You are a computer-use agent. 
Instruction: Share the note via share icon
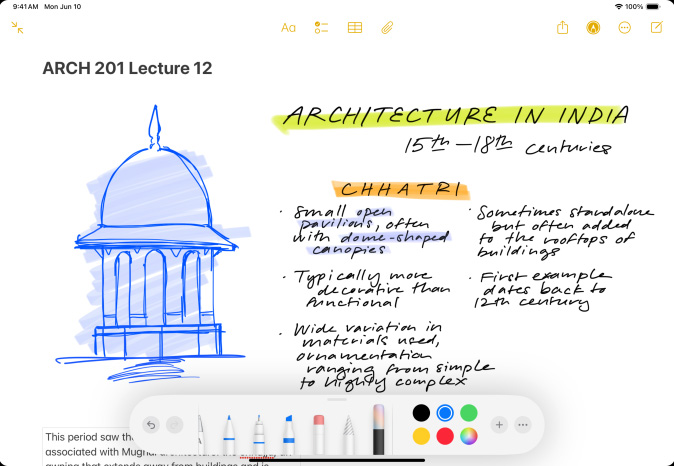563,28
